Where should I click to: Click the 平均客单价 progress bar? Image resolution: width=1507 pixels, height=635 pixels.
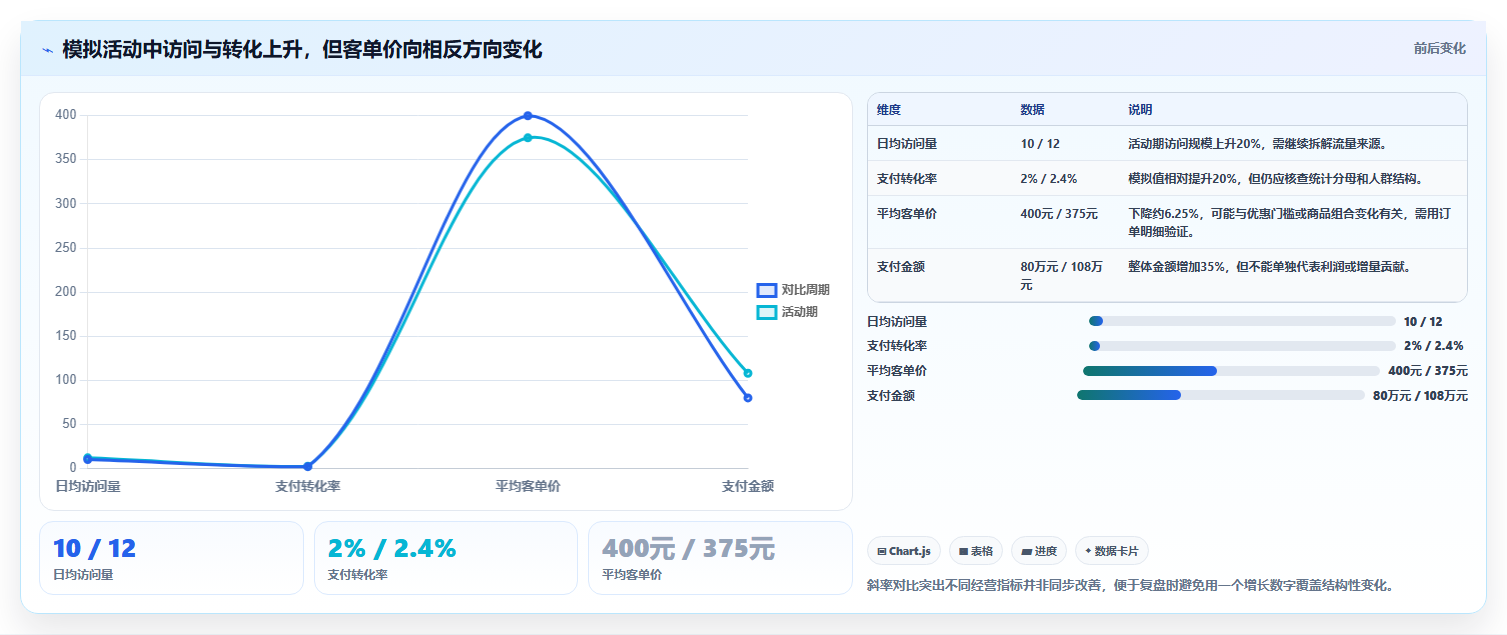click(1231, 371)
